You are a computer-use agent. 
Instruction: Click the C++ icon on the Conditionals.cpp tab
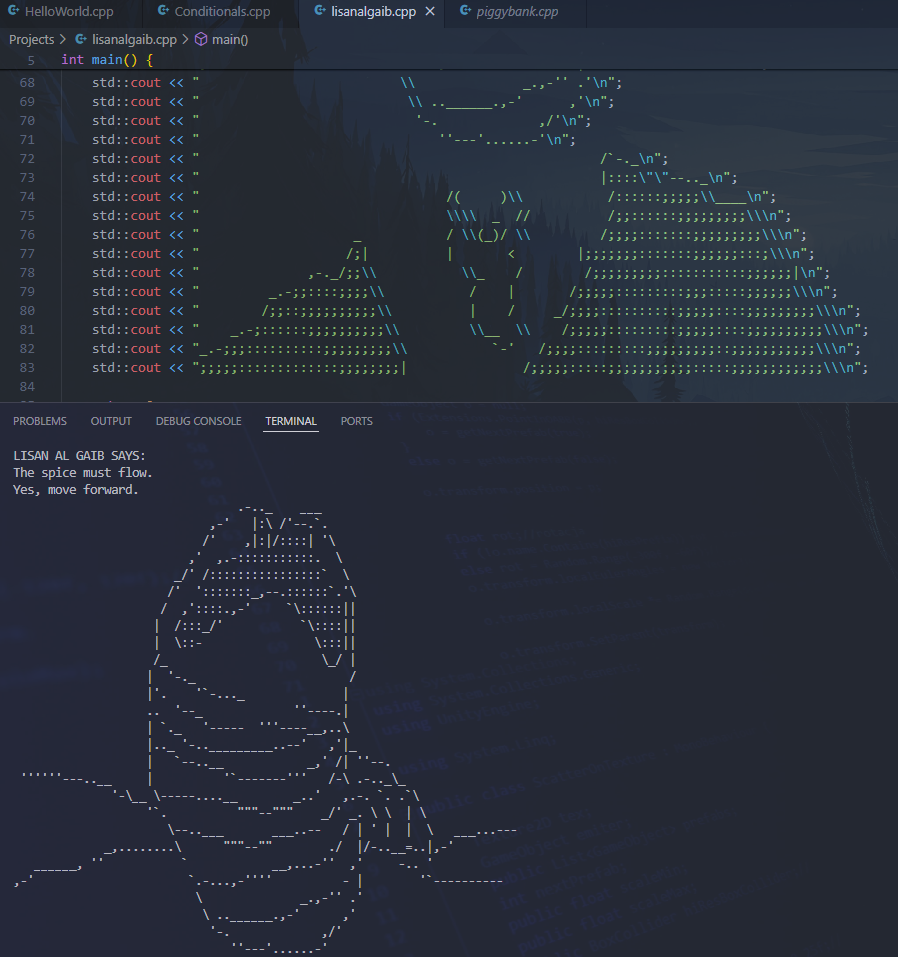tap(164, 12)
